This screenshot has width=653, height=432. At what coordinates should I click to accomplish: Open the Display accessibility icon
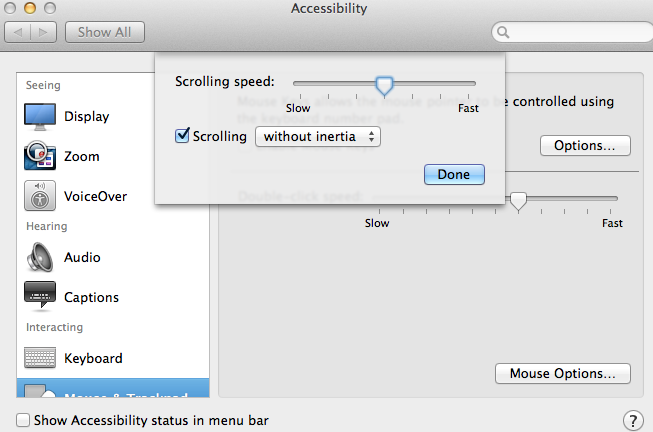pyautogui.click(x=39, y=117)
